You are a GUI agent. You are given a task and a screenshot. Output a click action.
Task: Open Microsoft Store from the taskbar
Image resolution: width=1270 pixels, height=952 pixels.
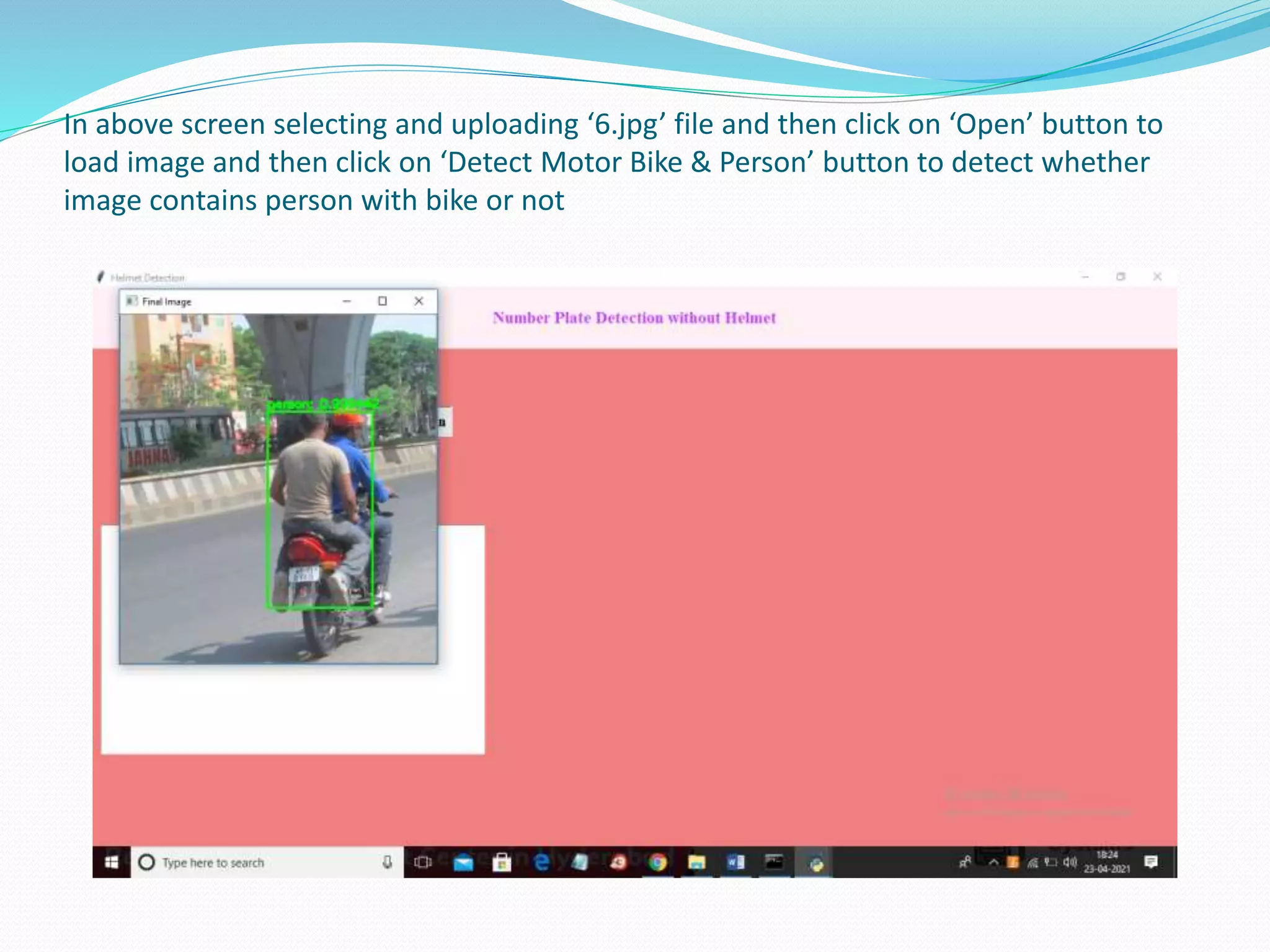click(502, 862)
